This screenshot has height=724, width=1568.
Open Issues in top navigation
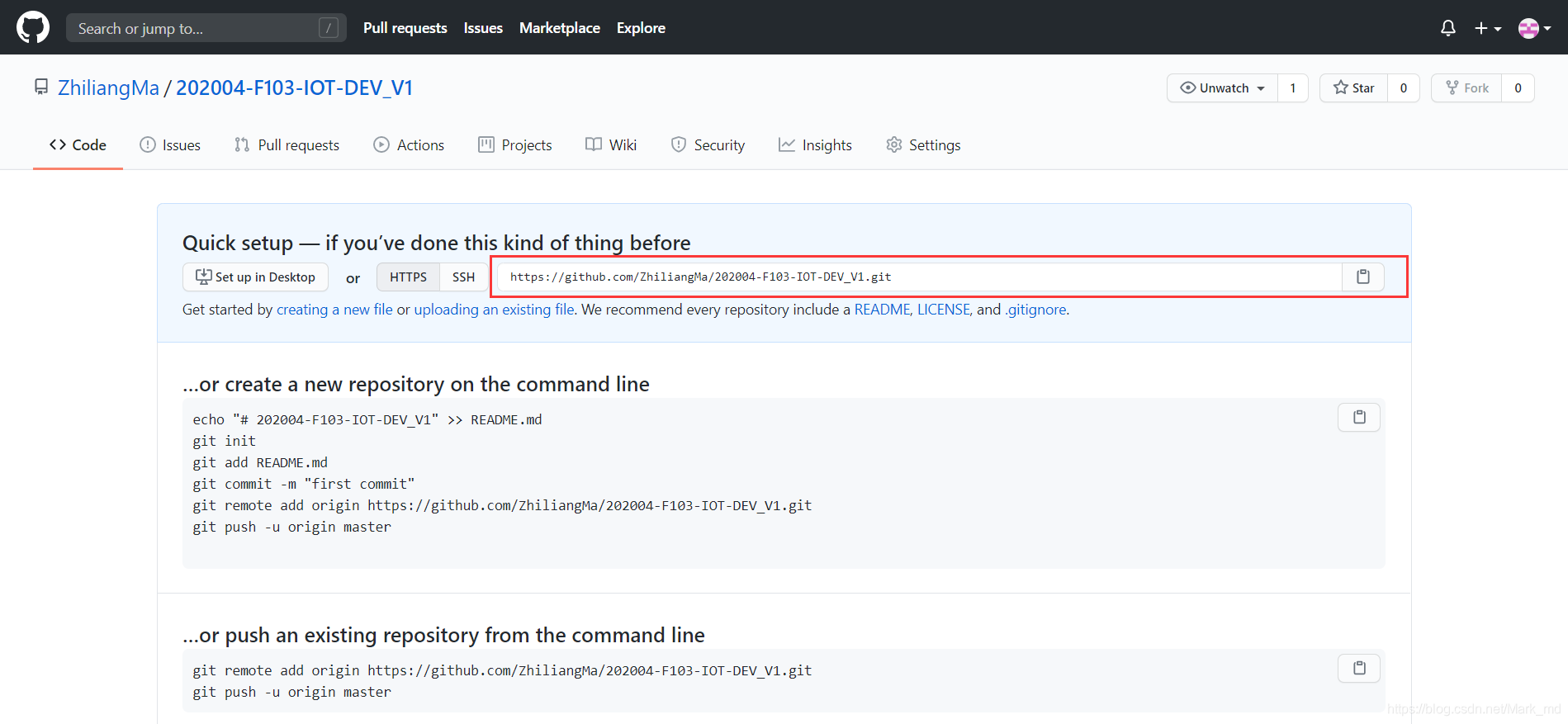483,28
